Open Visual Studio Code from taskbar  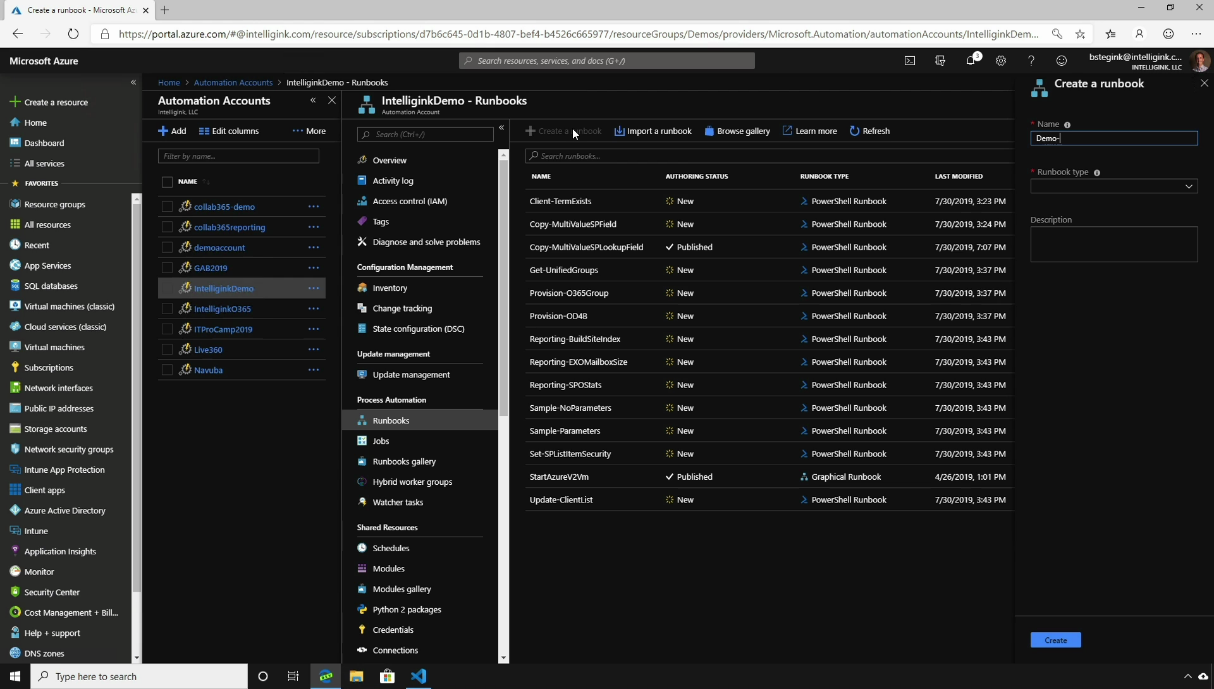418,676
